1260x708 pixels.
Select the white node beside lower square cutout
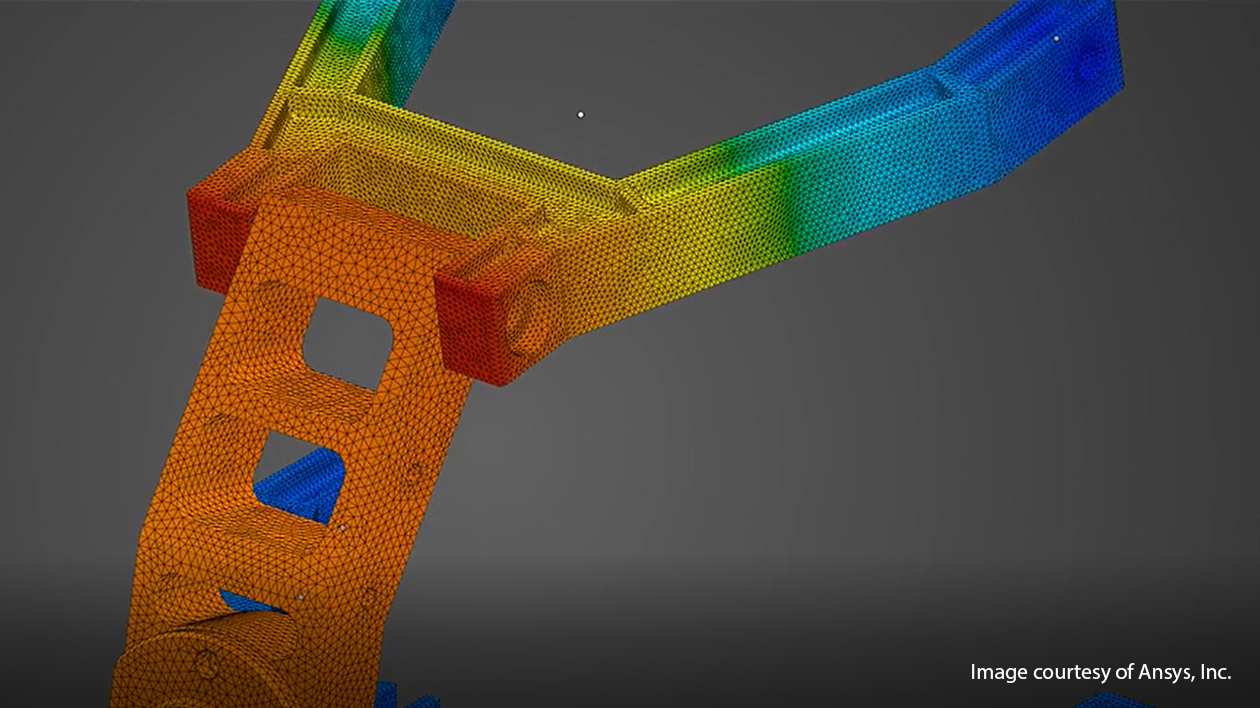[341, 524]
